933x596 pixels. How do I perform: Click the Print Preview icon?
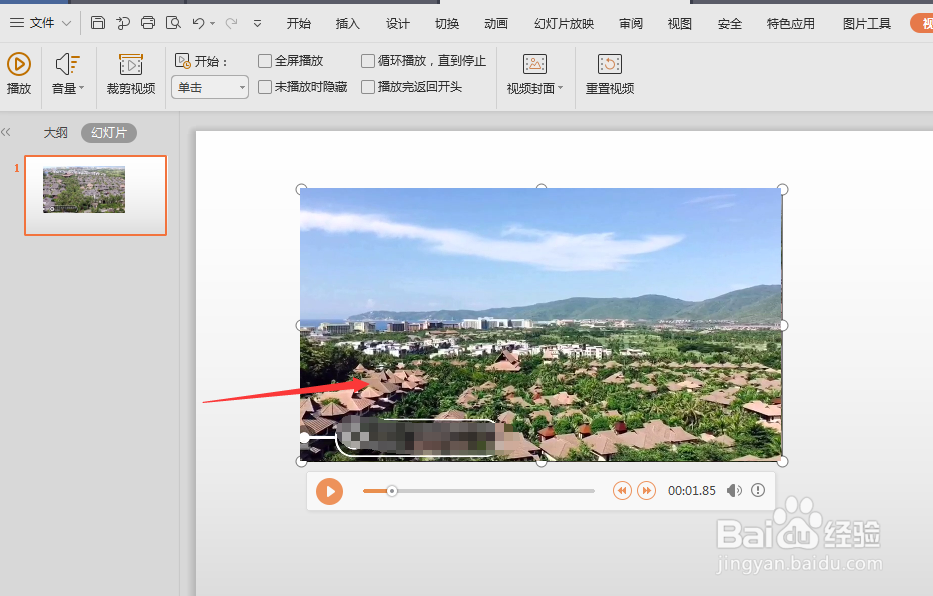click(x=173, y=21)
